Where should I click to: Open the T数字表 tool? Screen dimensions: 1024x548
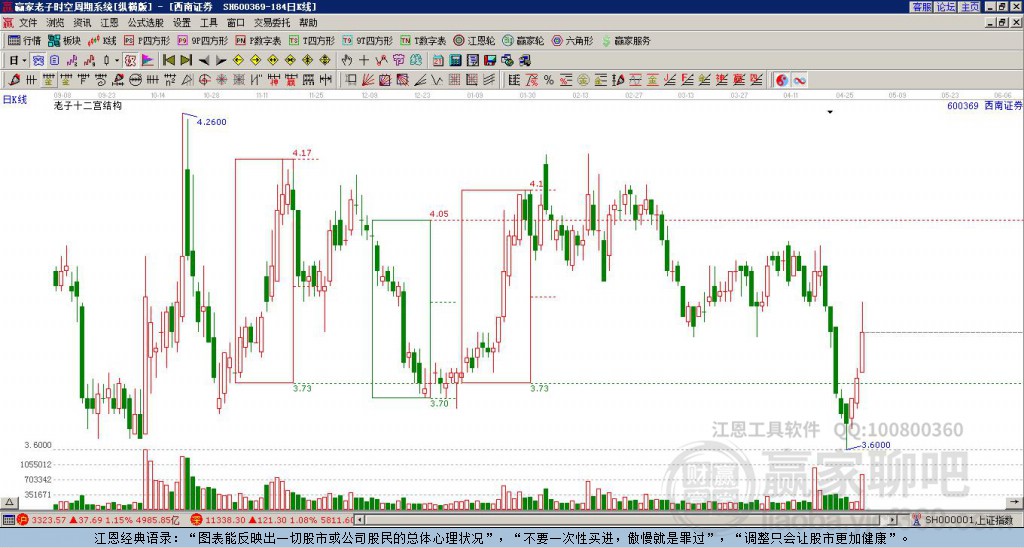423,40
